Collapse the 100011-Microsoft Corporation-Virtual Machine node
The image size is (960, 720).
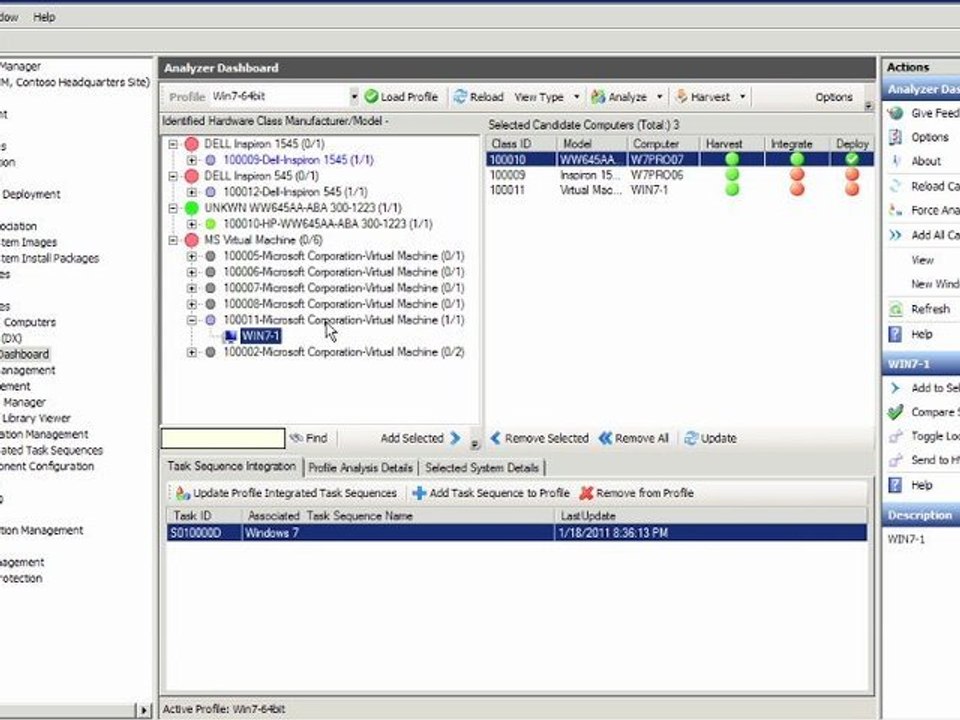[x=192, y=320]
